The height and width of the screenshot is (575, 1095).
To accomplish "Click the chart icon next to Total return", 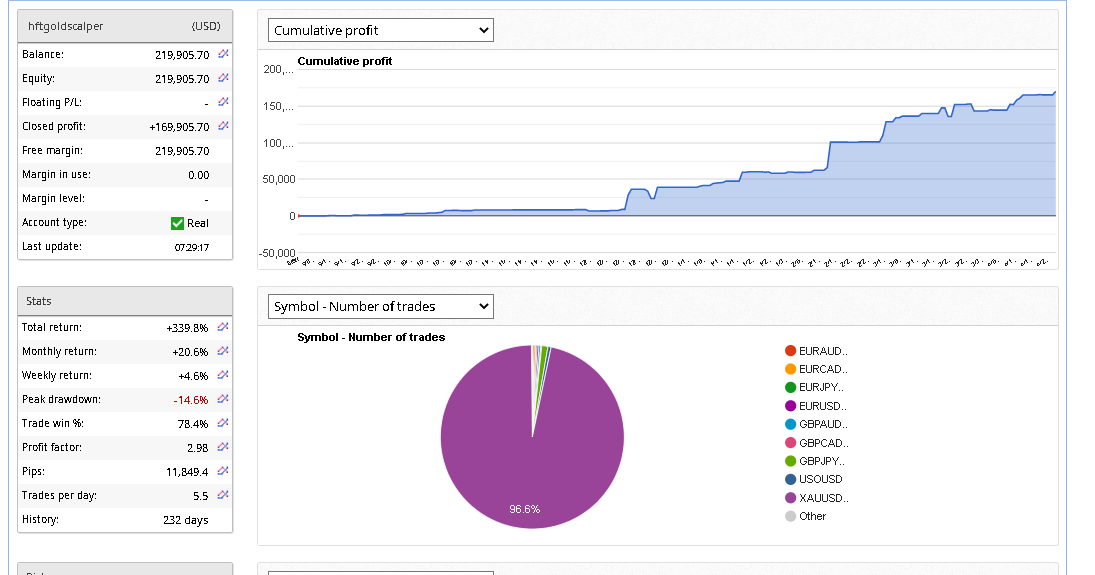I will 223,327.
